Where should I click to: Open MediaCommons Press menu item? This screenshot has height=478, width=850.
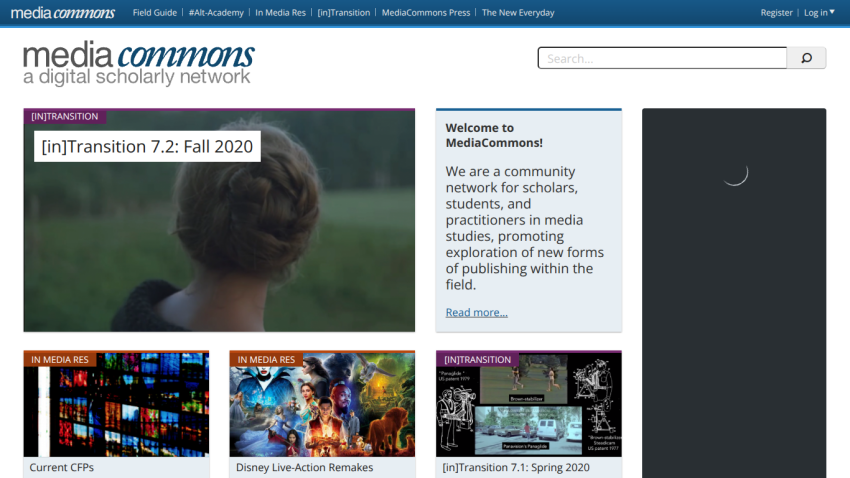[426, 12]
